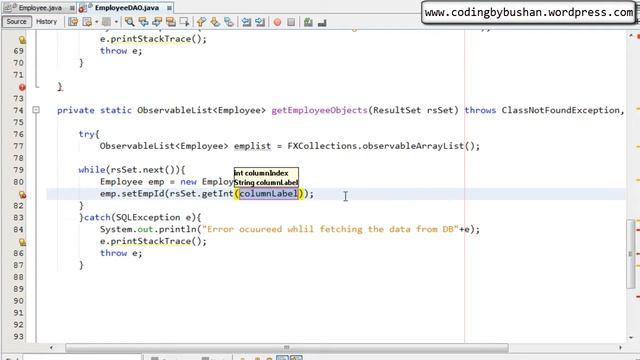Click 'rsSet.next()' in the while condition
Viewport: 640px width, 360px height.
(143, 170)
